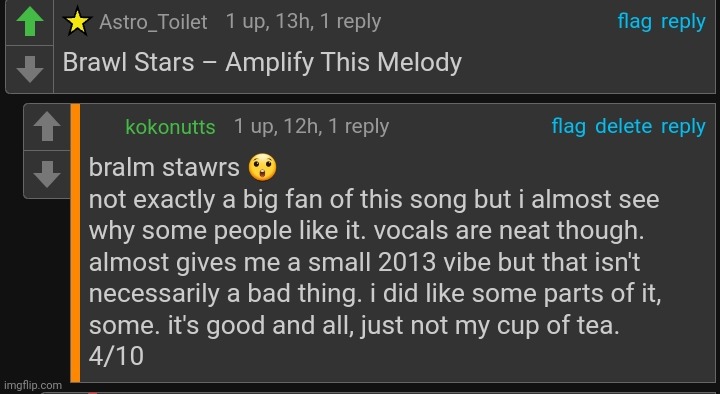
Task: Select the 'Brawl Stars – Amplify This Melody' text
Action: click(x=262, y=62)
